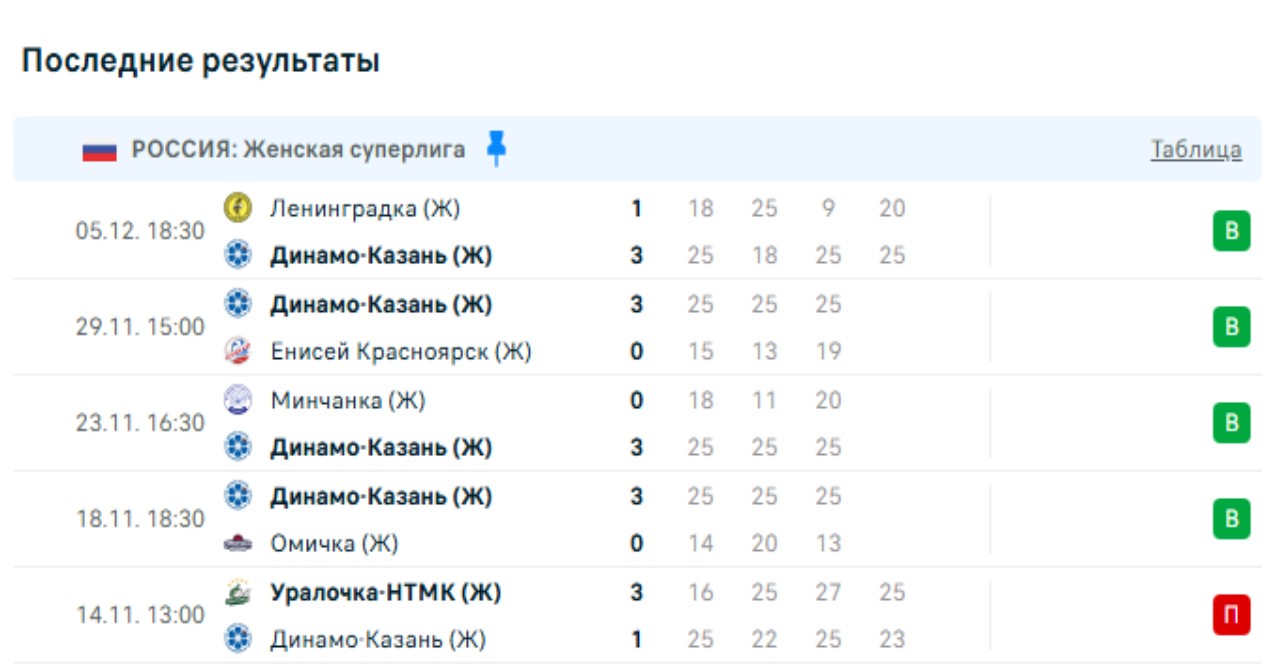Select the Енисей Красноярск (Ж) team name
Screen dimensions: 1277x670
[x=400, y=351]
